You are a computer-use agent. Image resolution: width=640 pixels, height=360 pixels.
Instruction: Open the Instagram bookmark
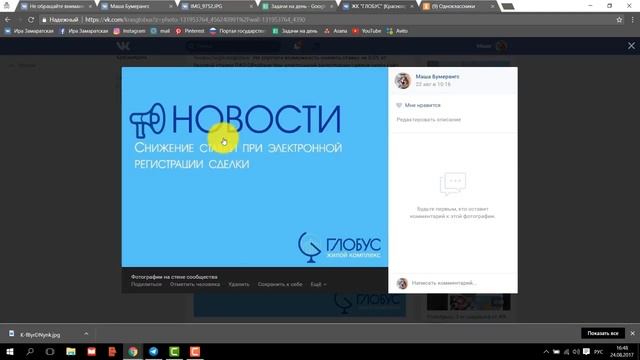129,31
